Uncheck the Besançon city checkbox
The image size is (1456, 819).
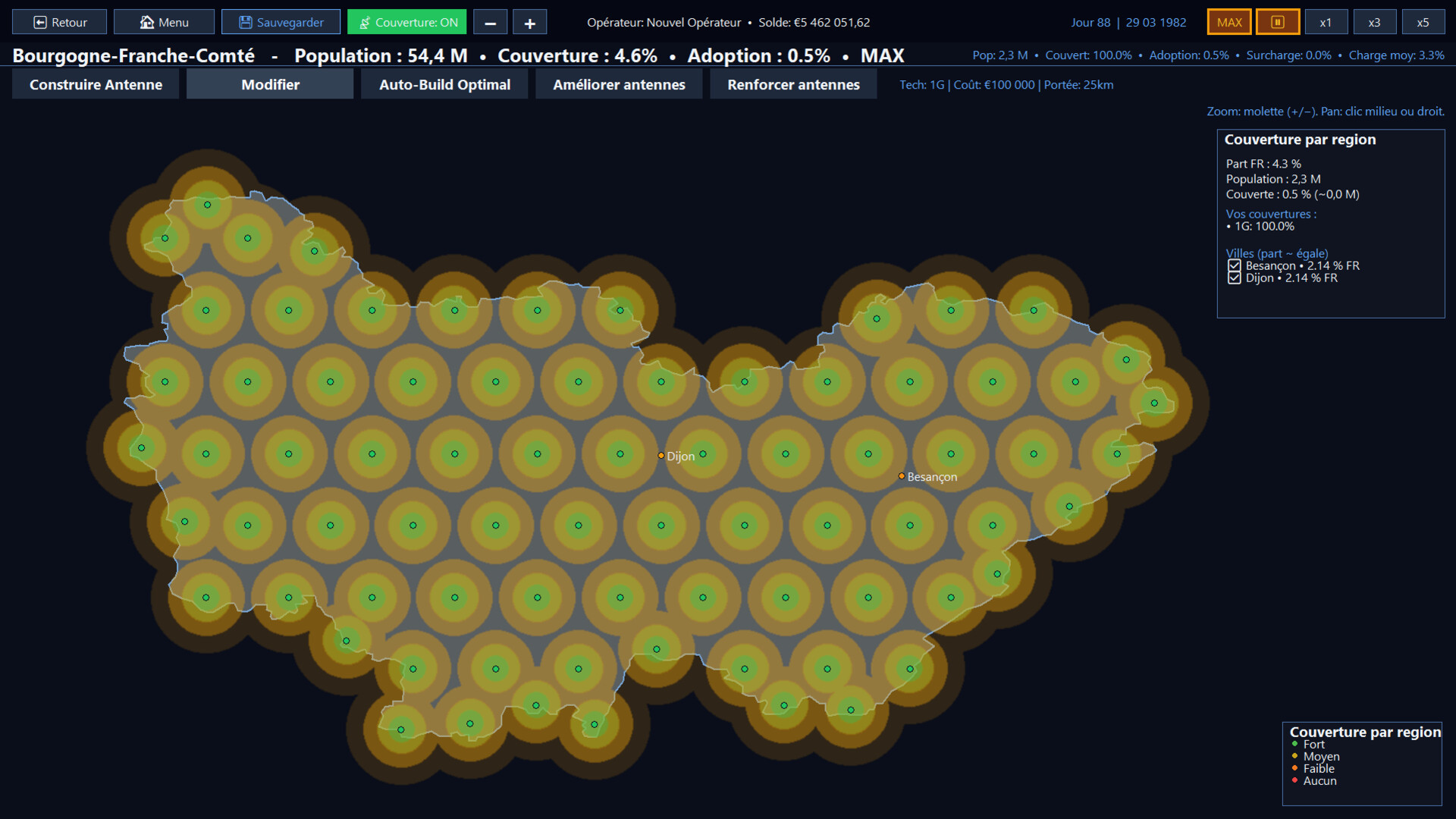[x=1235, y=266]
